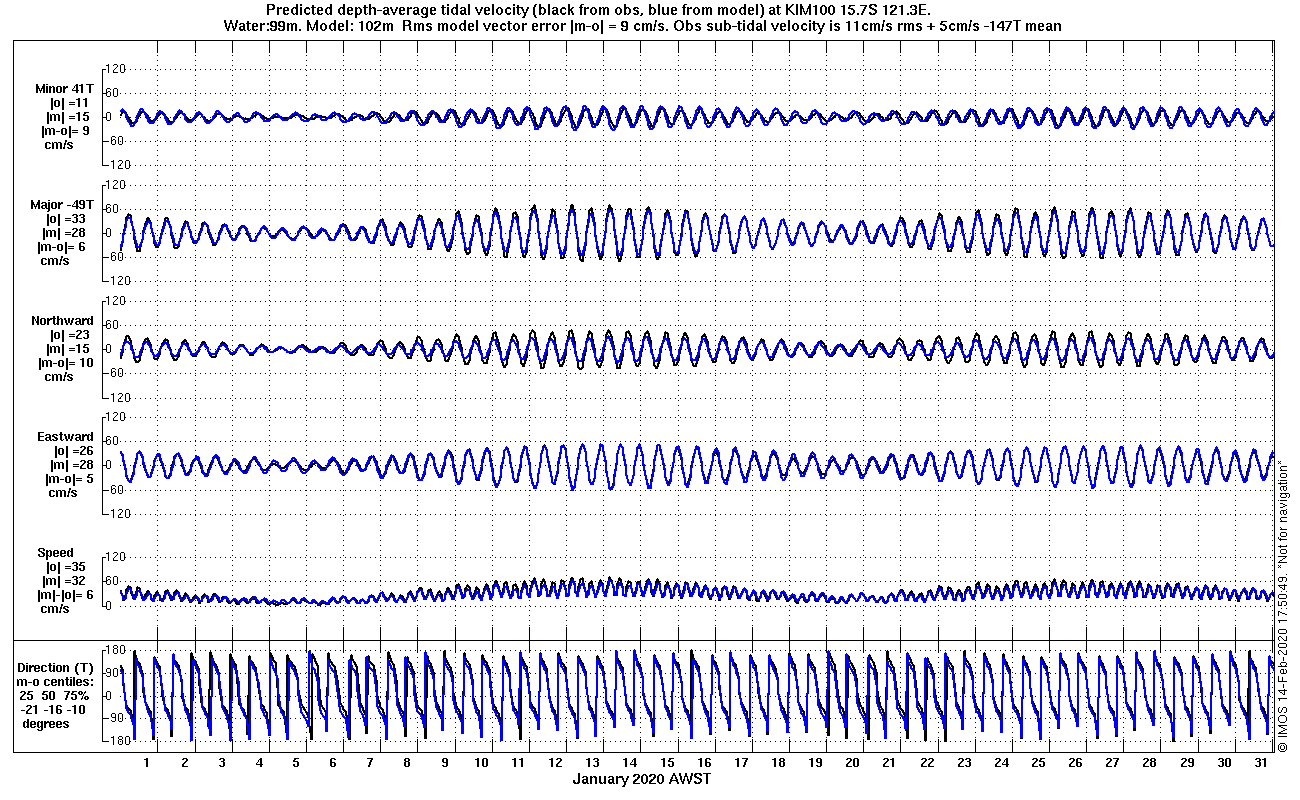Screen dimensions: 1300x800
Task: Click the "January 2020 AWST" axis label
Action: coord(642,779)
